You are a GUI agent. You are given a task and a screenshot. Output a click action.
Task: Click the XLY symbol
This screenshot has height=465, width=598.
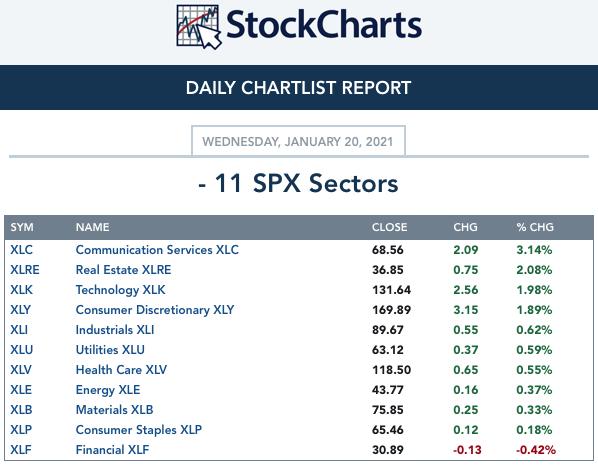click(x=21, y=310)
